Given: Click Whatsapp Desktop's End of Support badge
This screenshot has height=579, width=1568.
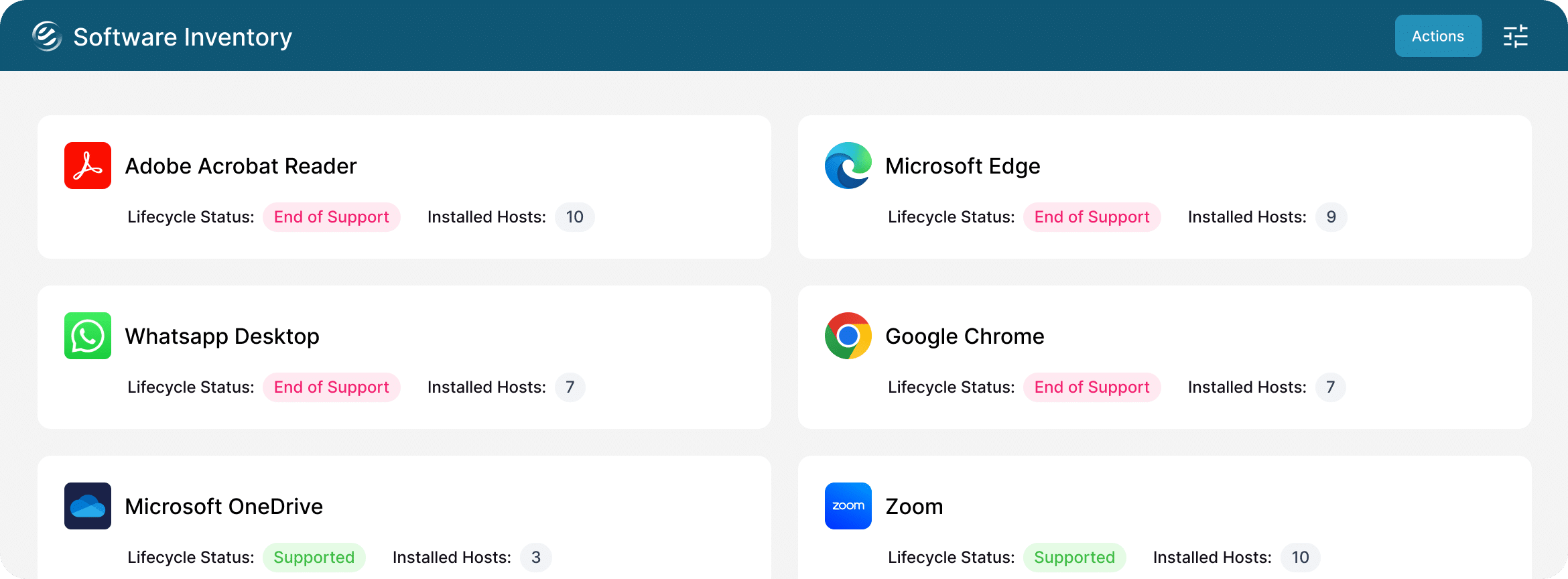Looking at the screenshot, I should pos(332,387).
